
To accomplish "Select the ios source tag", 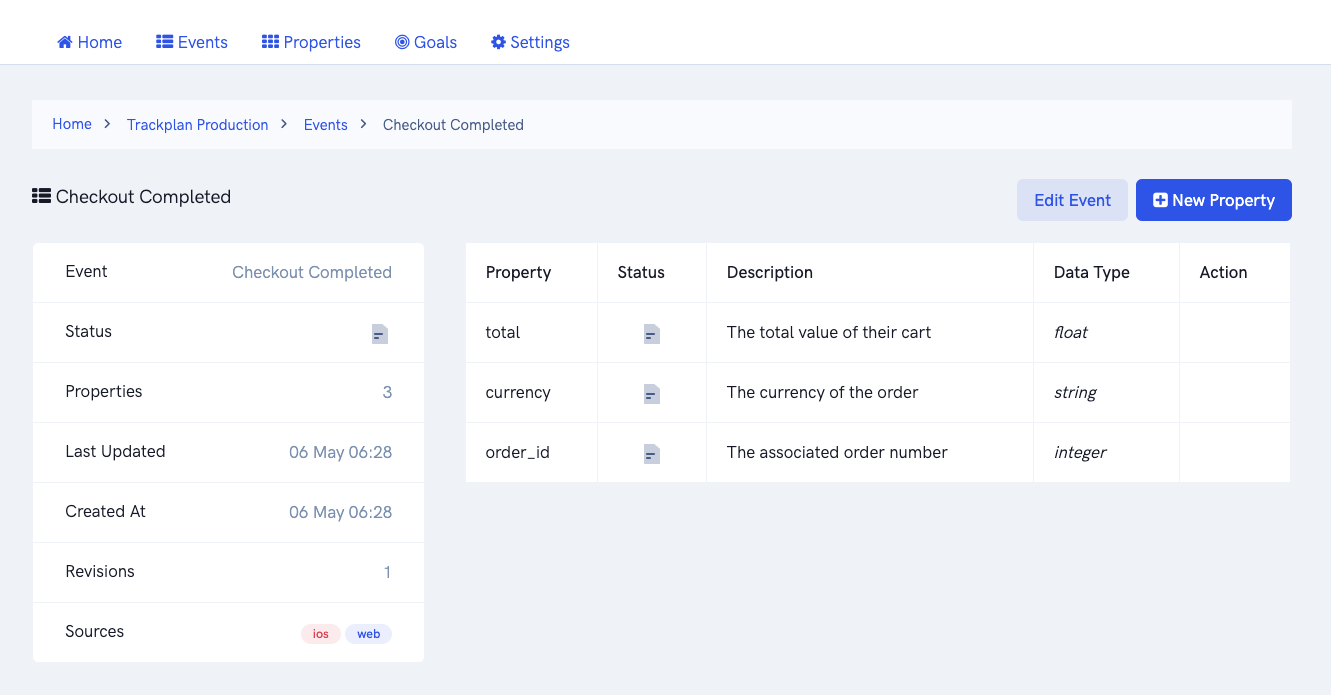I will (321, 634).
